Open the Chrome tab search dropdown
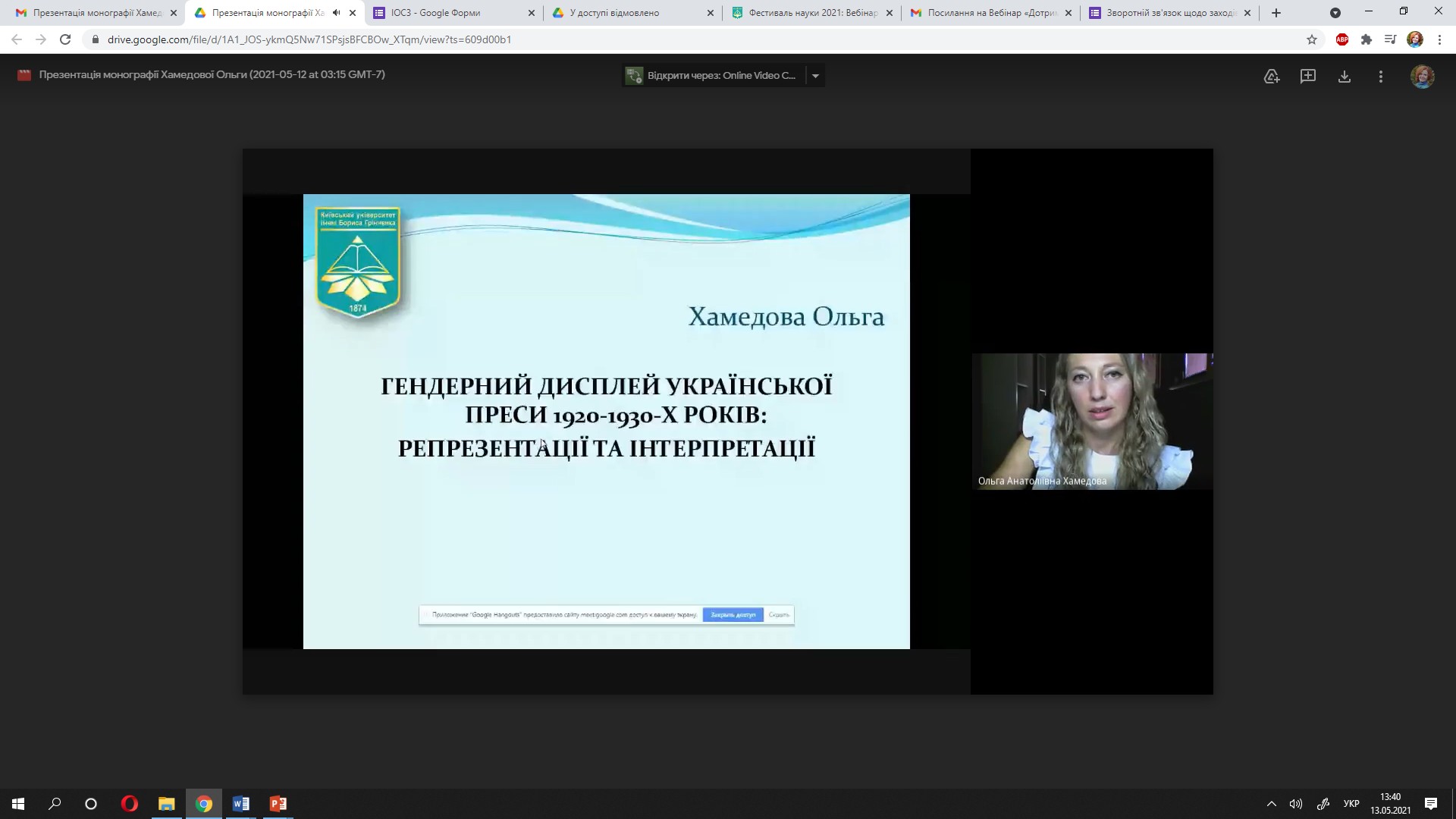Screen dimensions: 1456x819 pos(1335,13)
